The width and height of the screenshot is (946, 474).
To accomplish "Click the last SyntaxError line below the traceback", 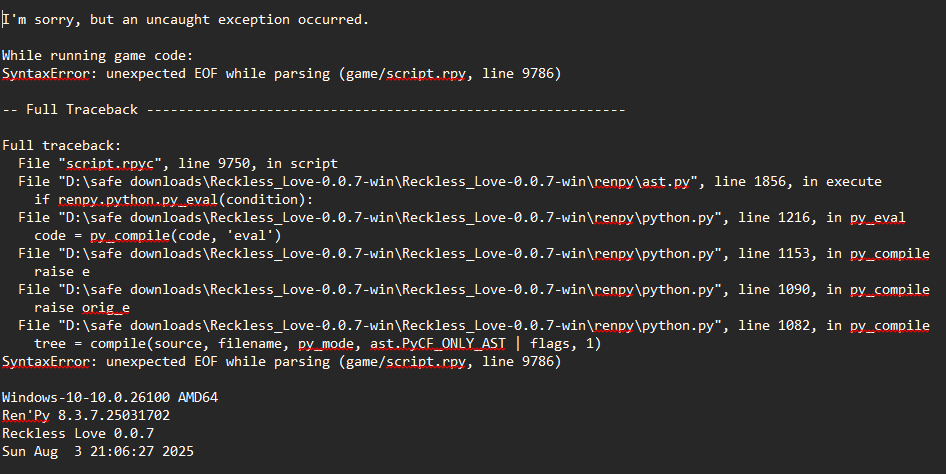I will [x=282, y=361].
